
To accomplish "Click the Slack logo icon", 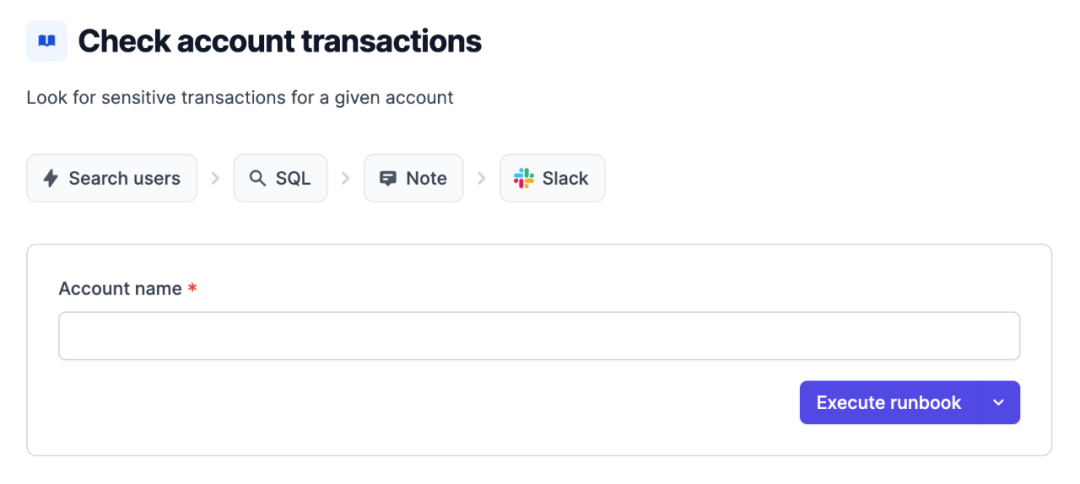I will [x=524, y=178].
